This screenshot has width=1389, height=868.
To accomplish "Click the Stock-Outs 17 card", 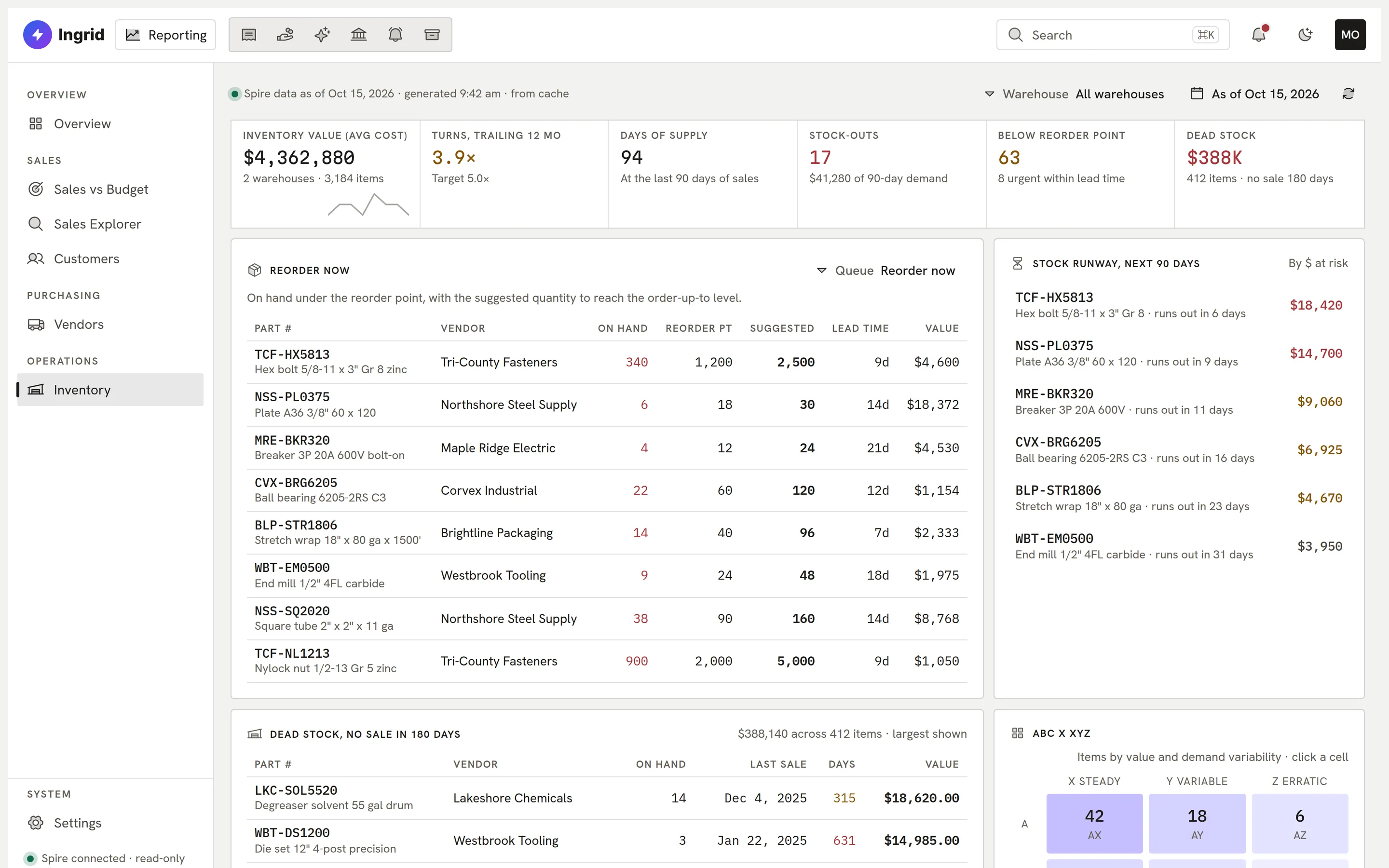I will pos(891,174).
